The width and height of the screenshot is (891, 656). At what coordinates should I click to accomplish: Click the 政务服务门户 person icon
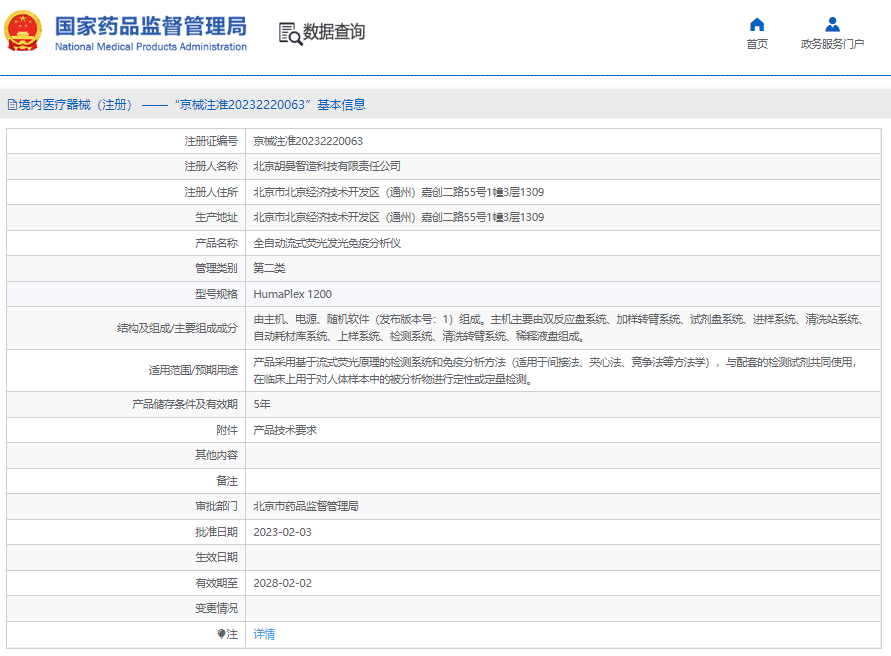pos(832,24)
